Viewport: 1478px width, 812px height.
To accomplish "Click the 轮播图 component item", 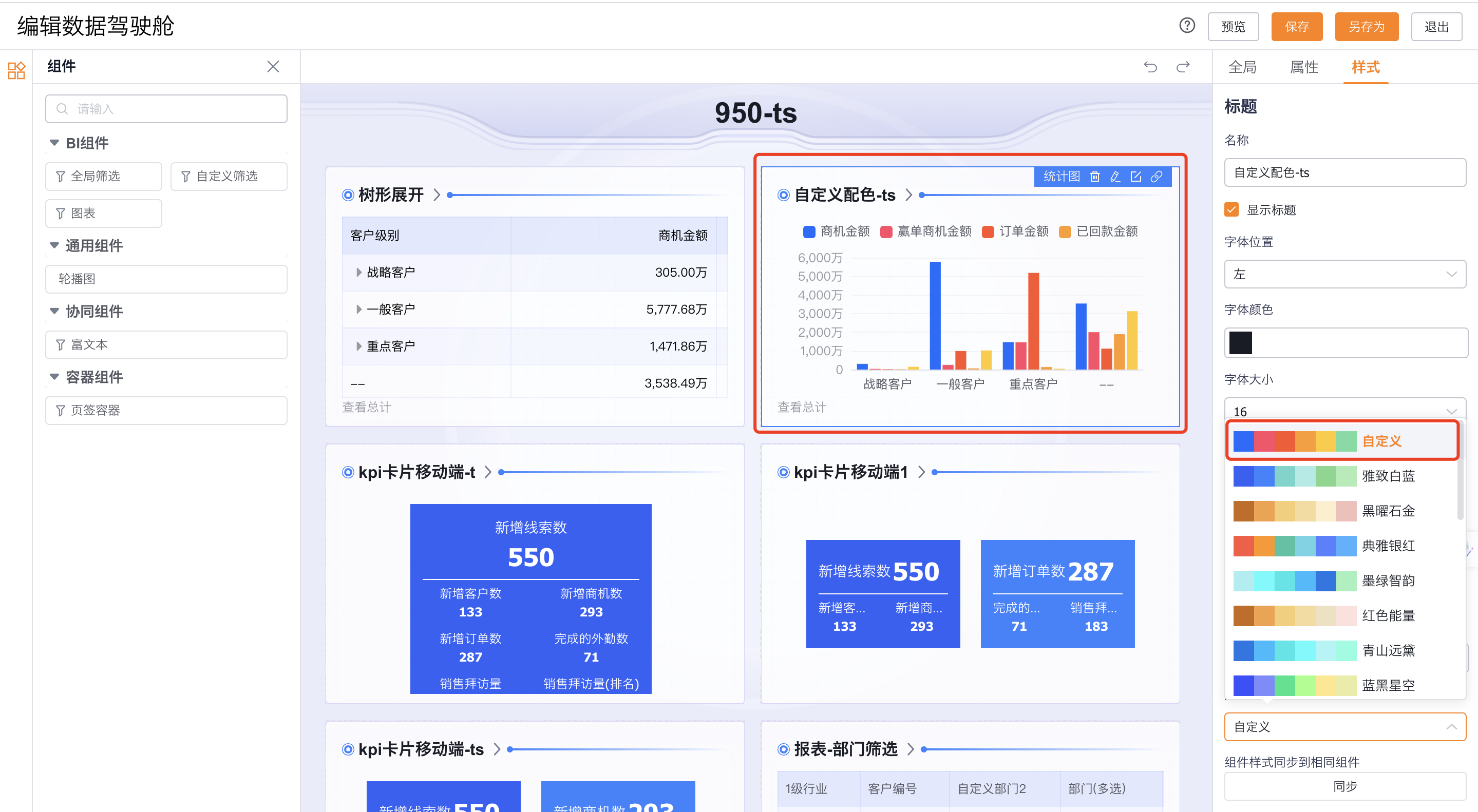I will (166, 279).
